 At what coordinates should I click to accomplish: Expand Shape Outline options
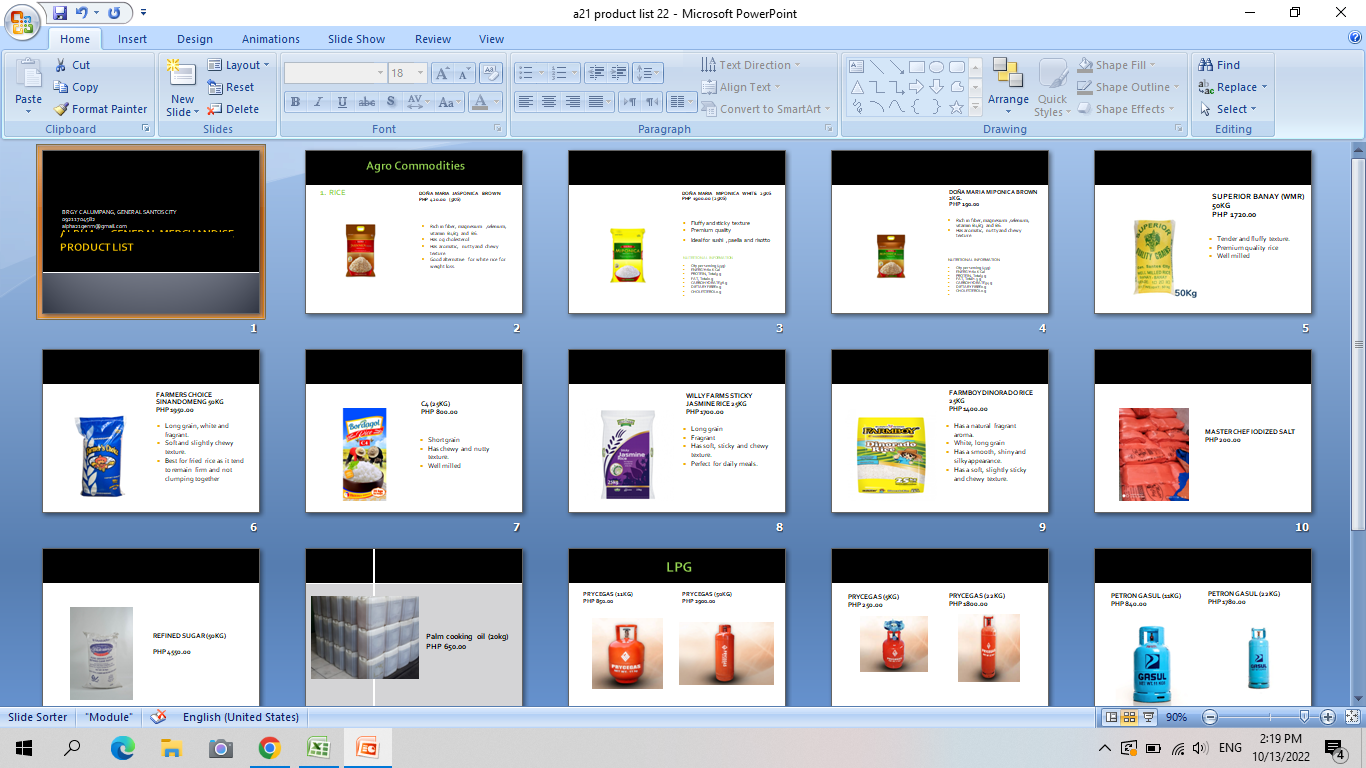pyautogui.click(x=1128, y=87)
